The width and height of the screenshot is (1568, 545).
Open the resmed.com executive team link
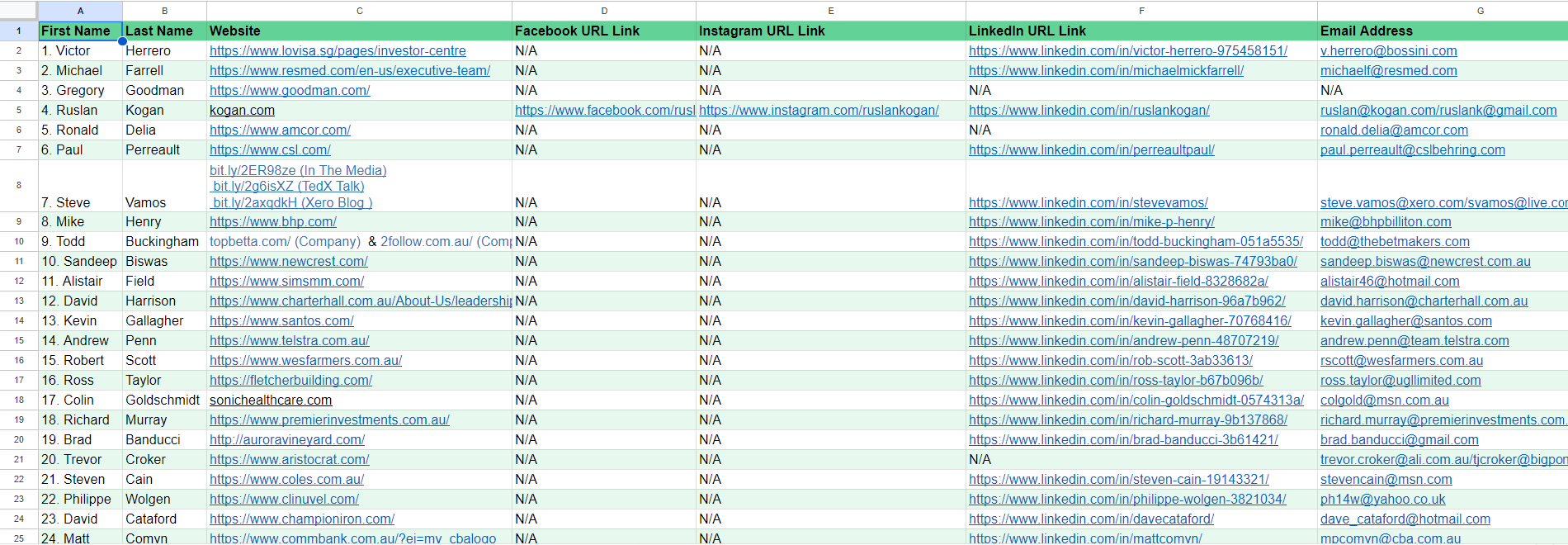click(x=350, y=71)
